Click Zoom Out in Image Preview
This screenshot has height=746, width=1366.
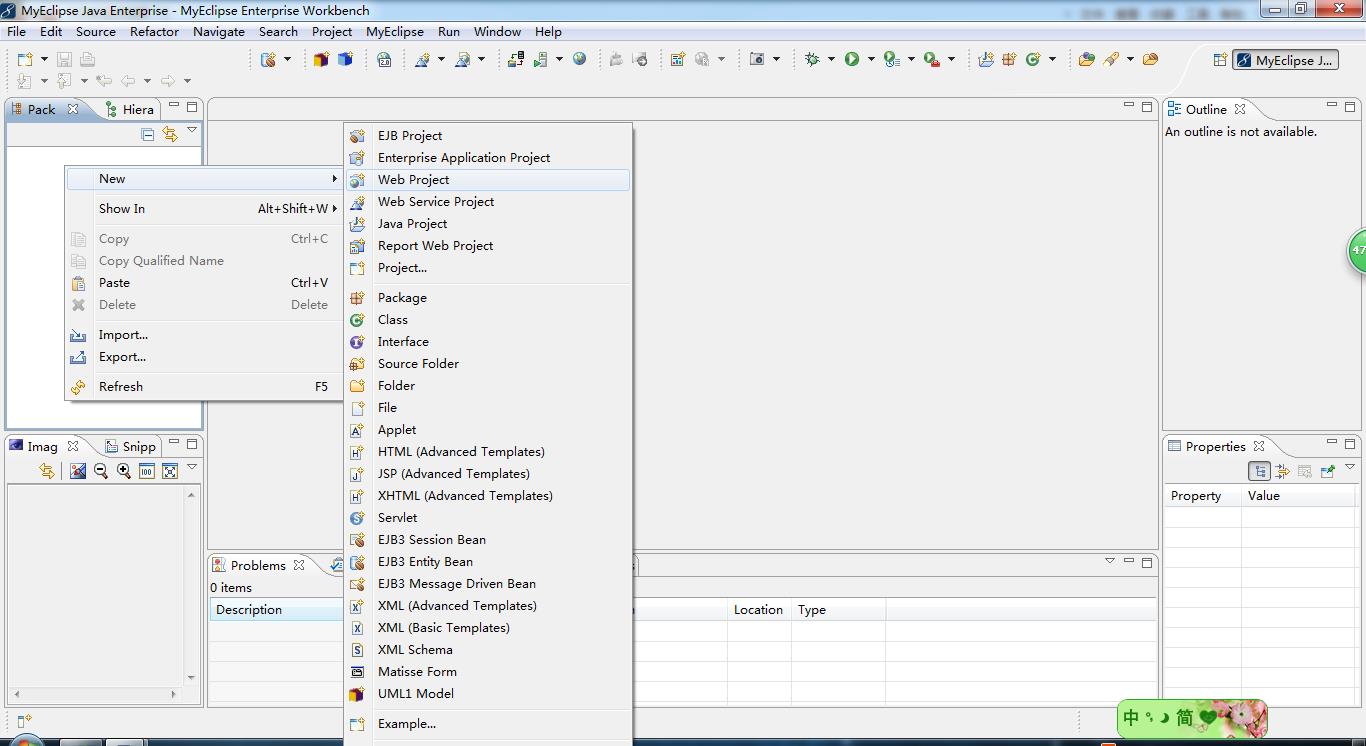100,471
